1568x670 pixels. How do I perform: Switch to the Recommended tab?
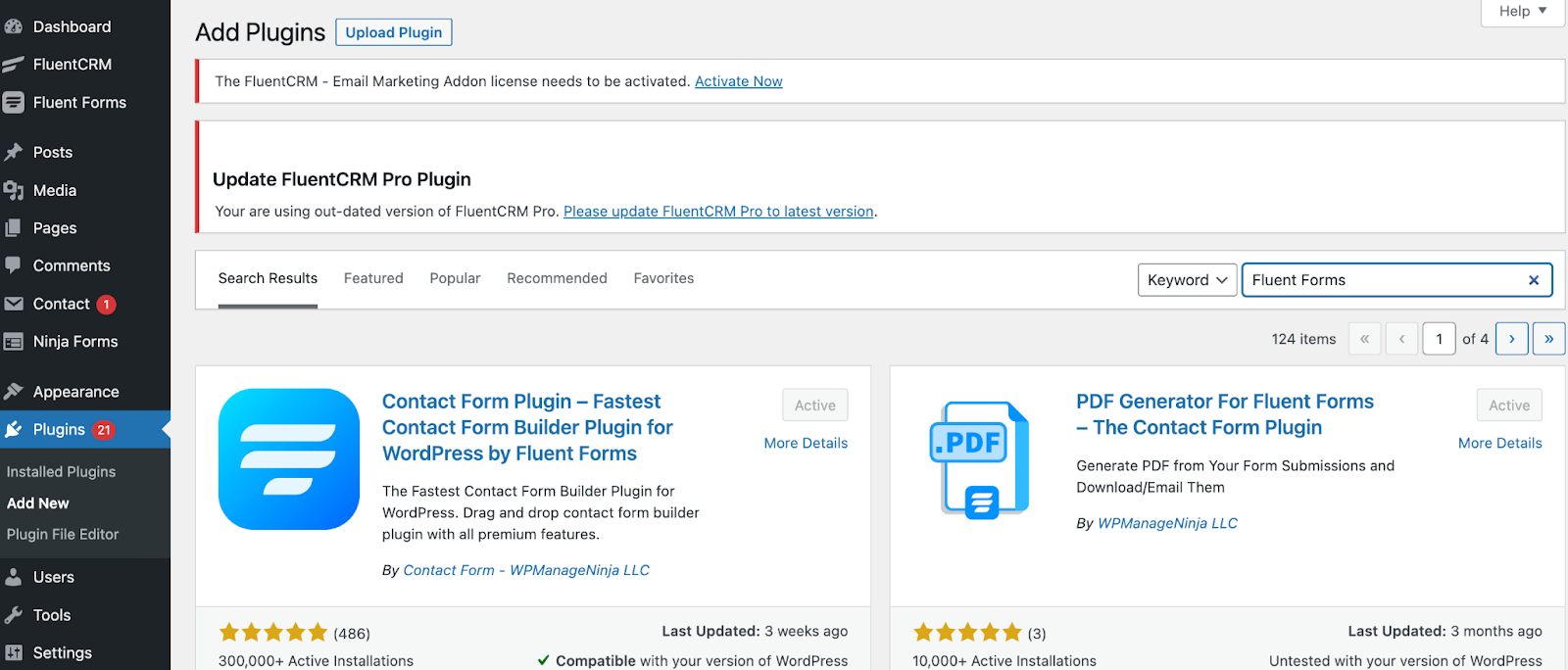coord(557,278)
